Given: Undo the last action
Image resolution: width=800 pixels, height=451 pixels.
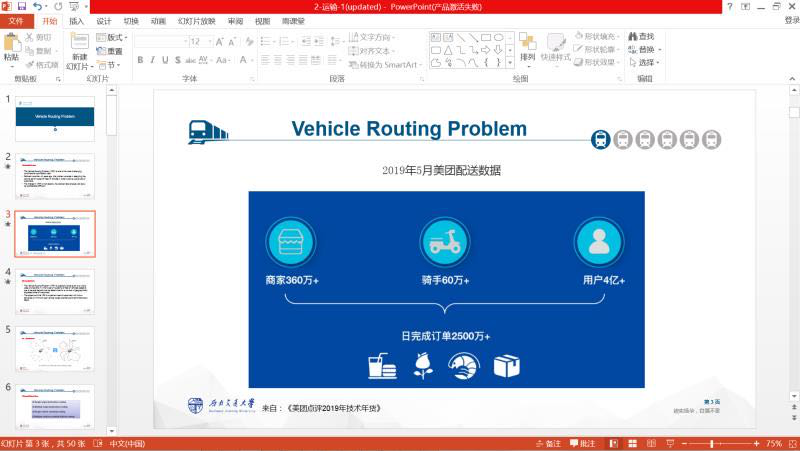Looking at the screenshot, I should 37,6.
